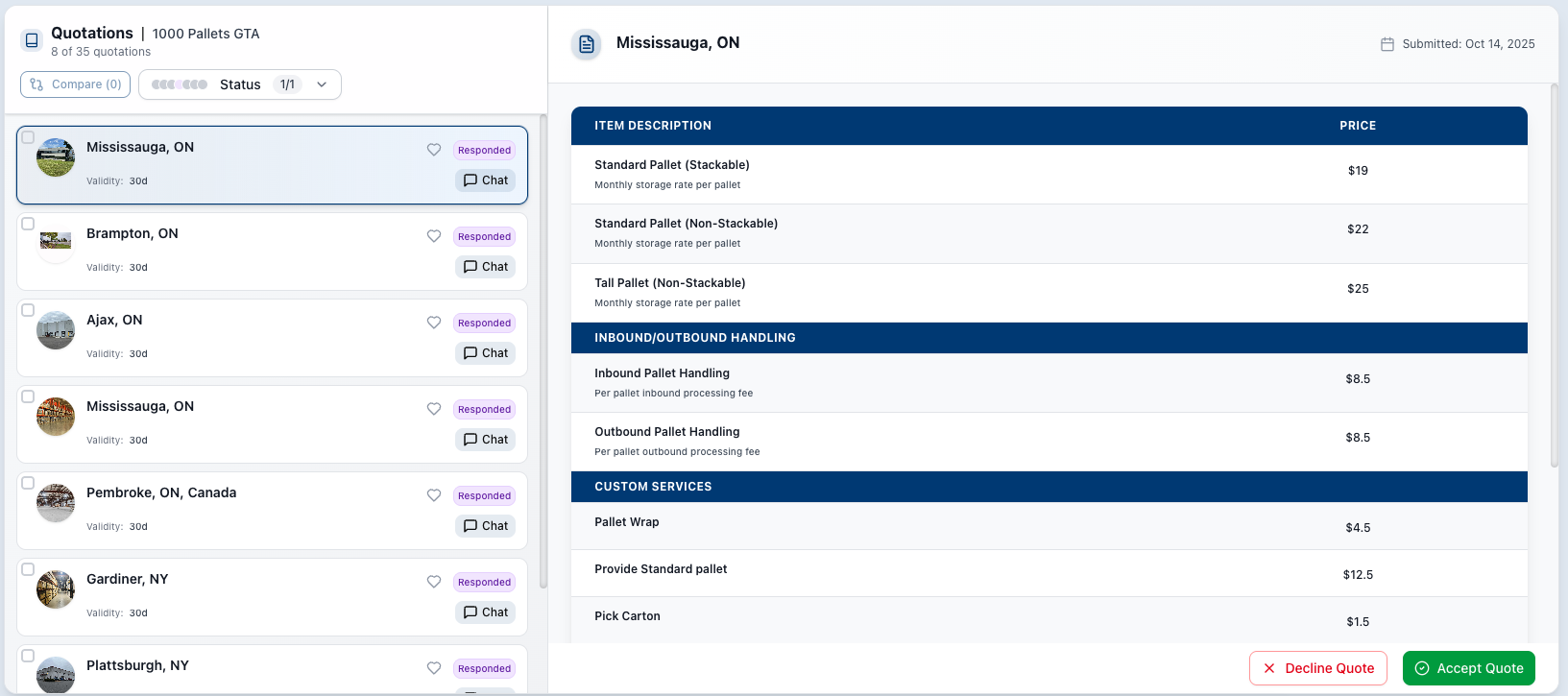Viewport: 1568px width, 696px height.
Task: Favorite the second Mississauga, ON quotation heart
Action: (x=434, y=409)
